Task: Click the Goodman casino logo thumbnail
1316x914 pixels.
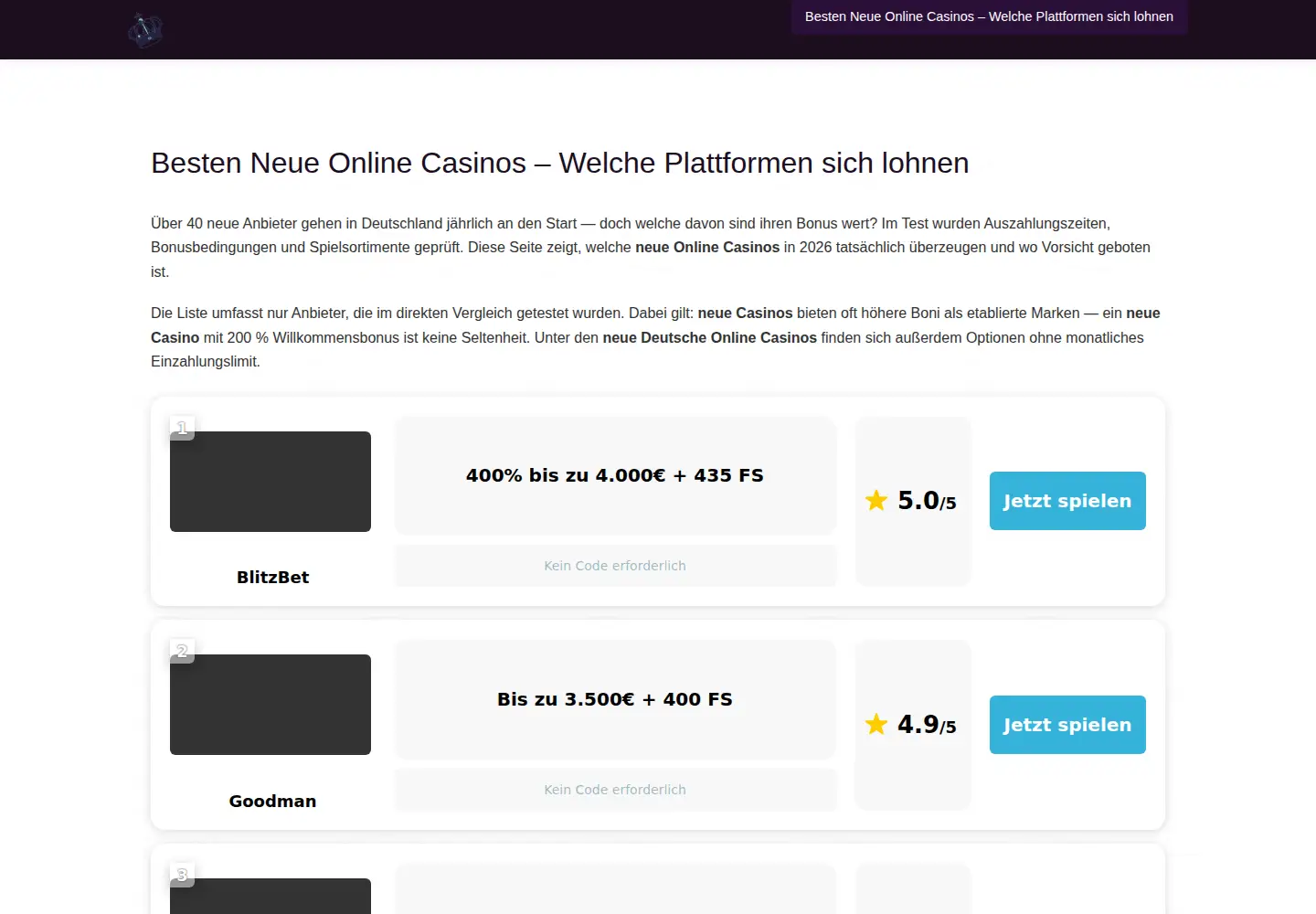Action: point(271,705)
